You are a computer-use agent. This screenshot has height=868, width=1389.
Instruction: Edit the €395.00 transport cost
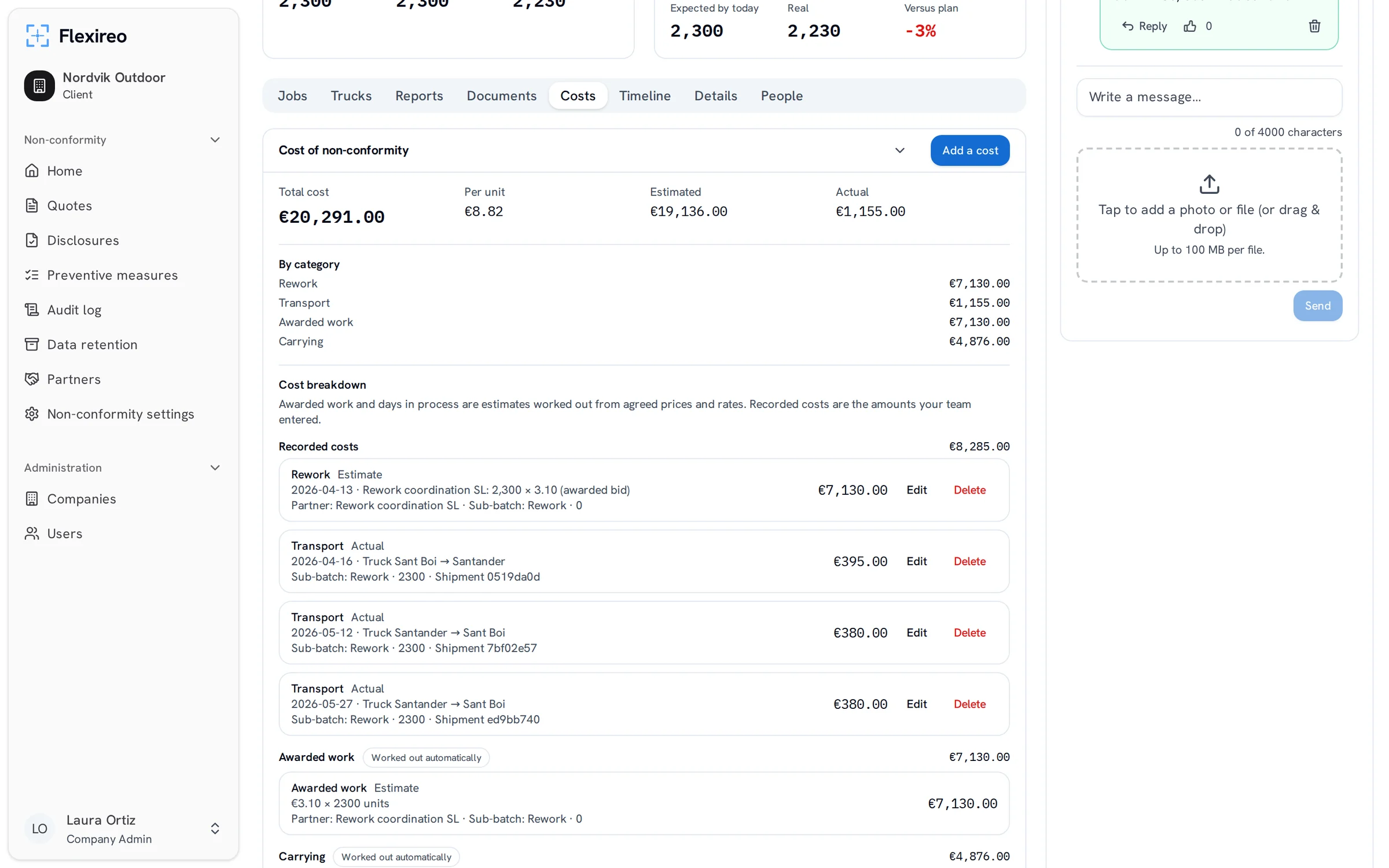point(916,561)
